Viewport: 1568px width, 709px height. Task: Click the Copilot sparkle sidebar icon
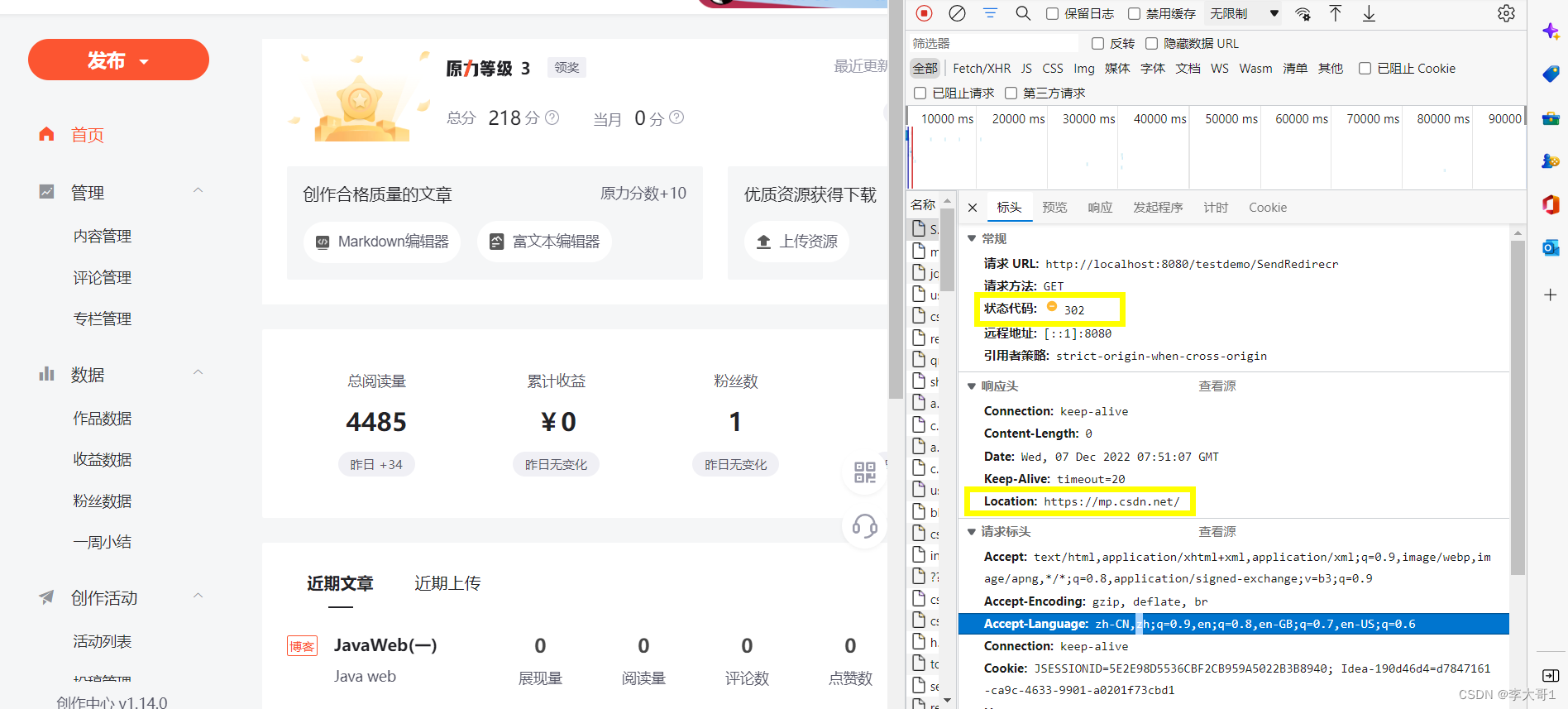[x=1551, y=31]
